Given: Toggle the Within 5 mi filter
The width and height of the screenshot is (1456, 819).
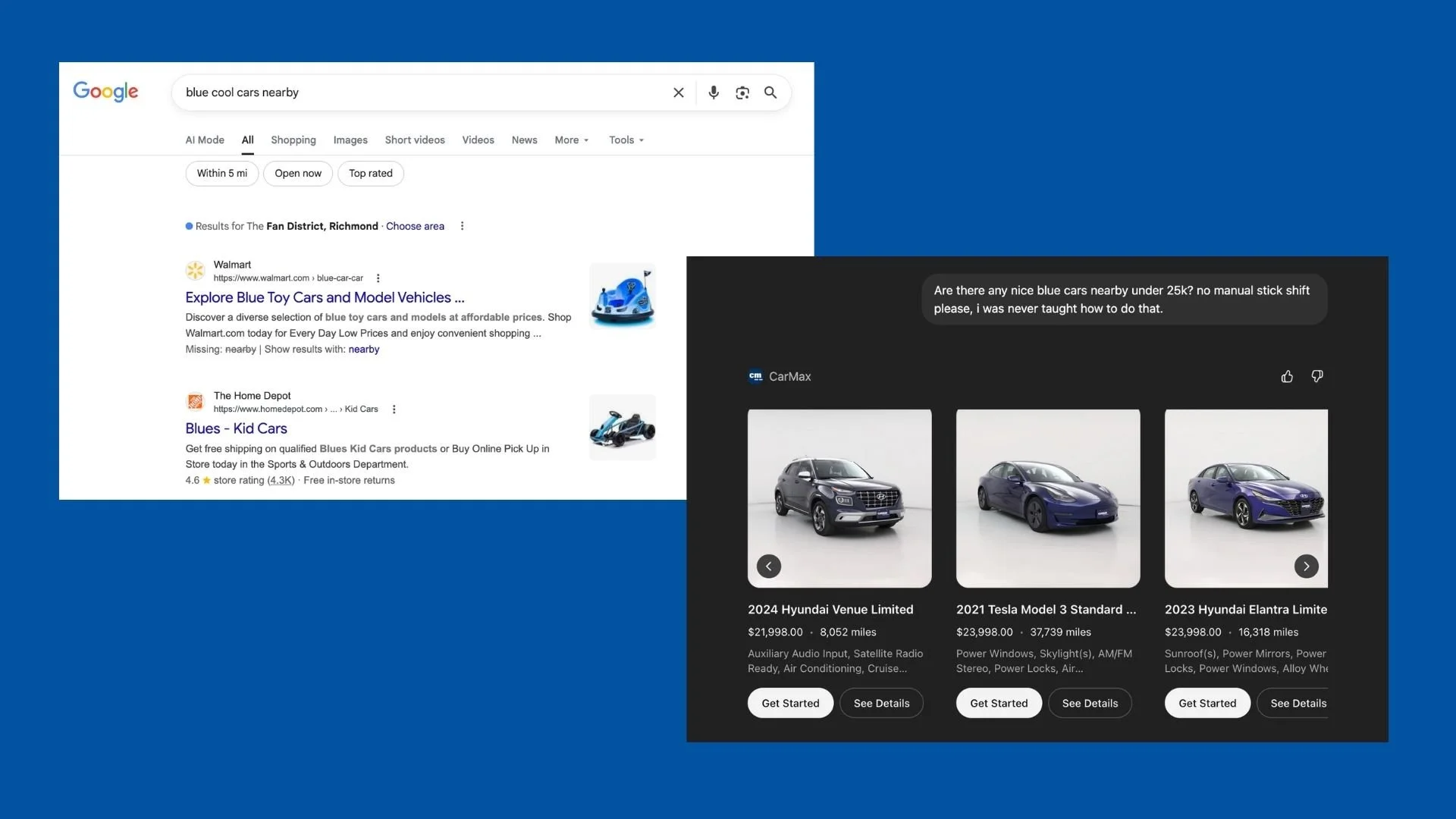Looking at the screenshot, I should pos(221,174).
